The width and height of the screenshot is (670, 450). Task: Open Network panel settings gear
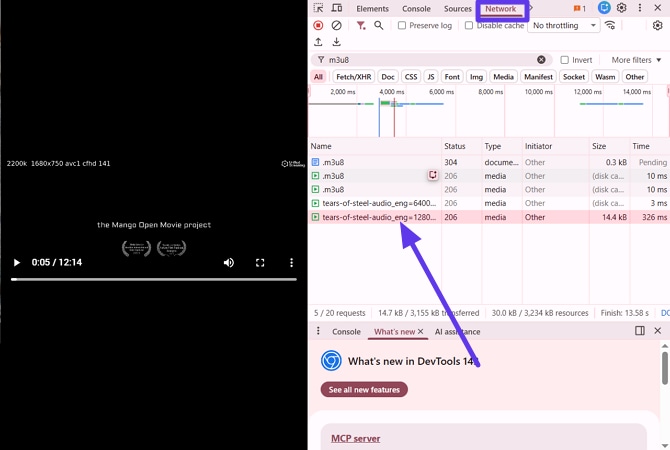click(x=658, y=26)
